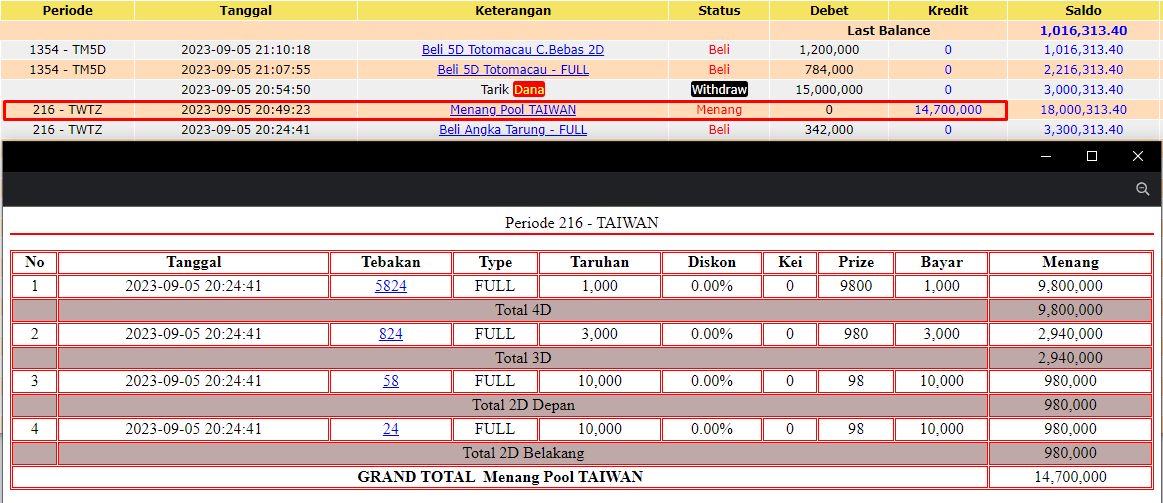Select the Prize column header
This screenshot has width=1163, height=503.
tap(856, 263)
